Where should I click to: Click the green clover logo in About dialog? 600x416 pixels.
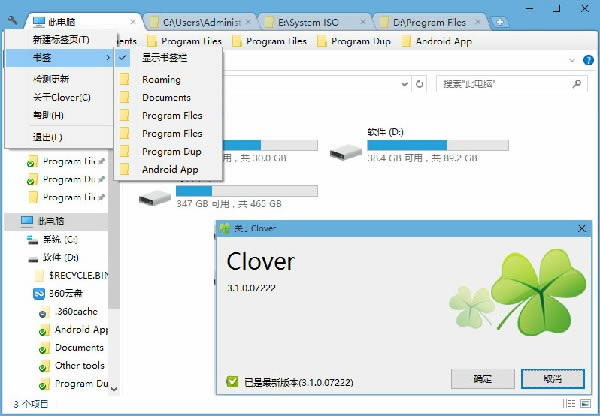(537, 292)
